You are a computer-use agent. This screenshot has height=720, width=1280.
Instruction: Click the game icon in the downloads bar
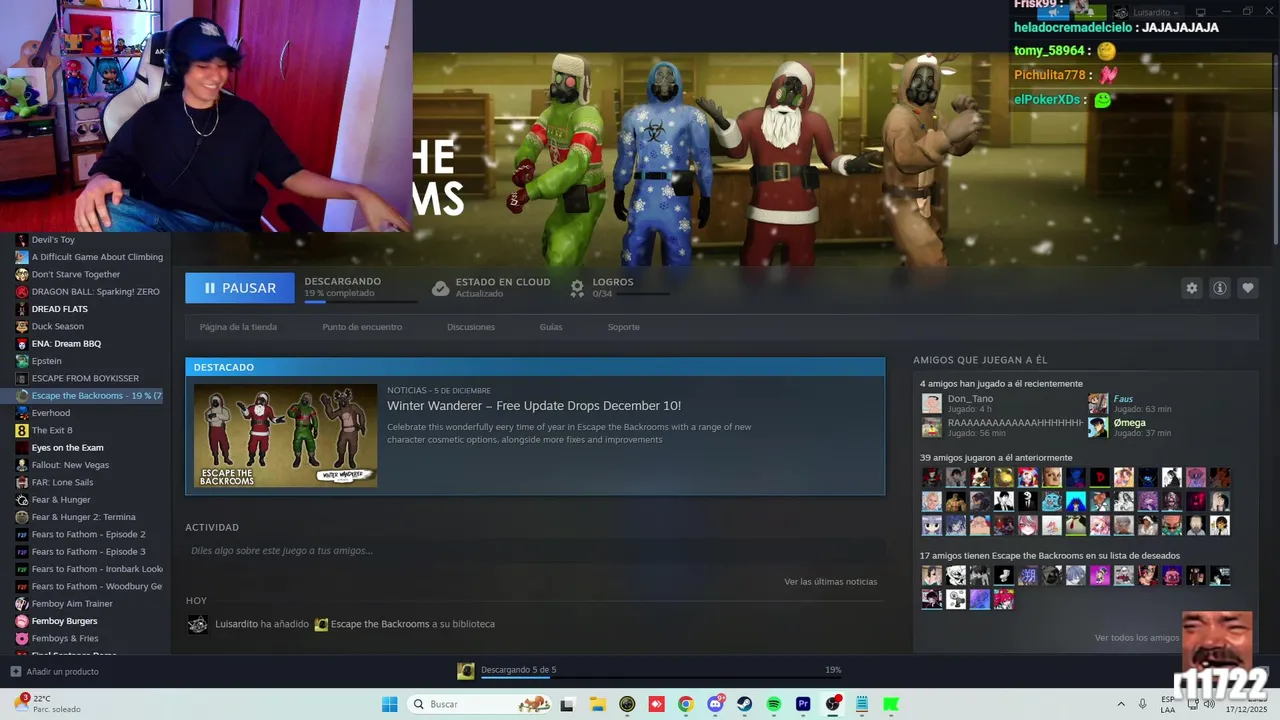point(466,671)
